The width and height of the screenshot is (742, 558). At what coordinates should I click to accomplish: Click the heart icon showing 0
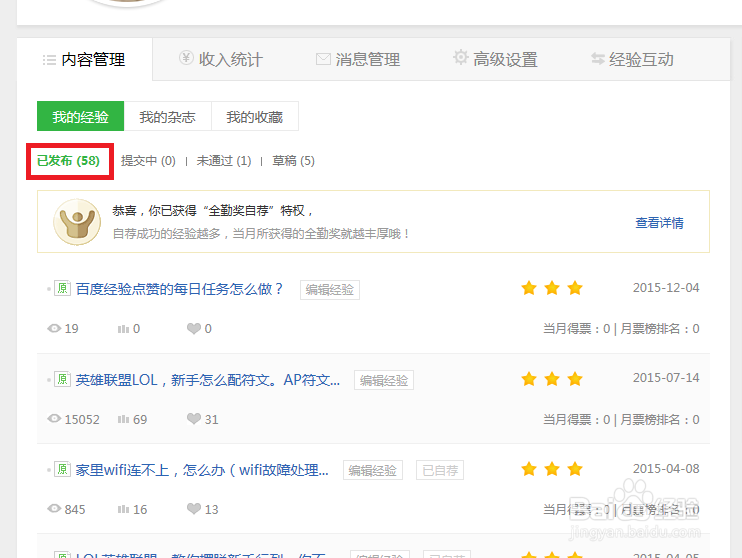pyautogui.click(x=194, y=328)
